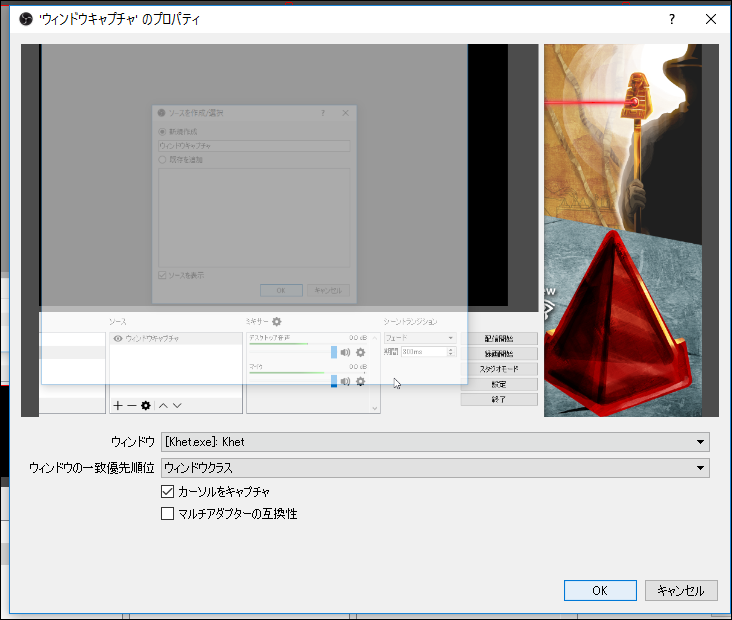Click the window capture preview image

tap(370, 230)
